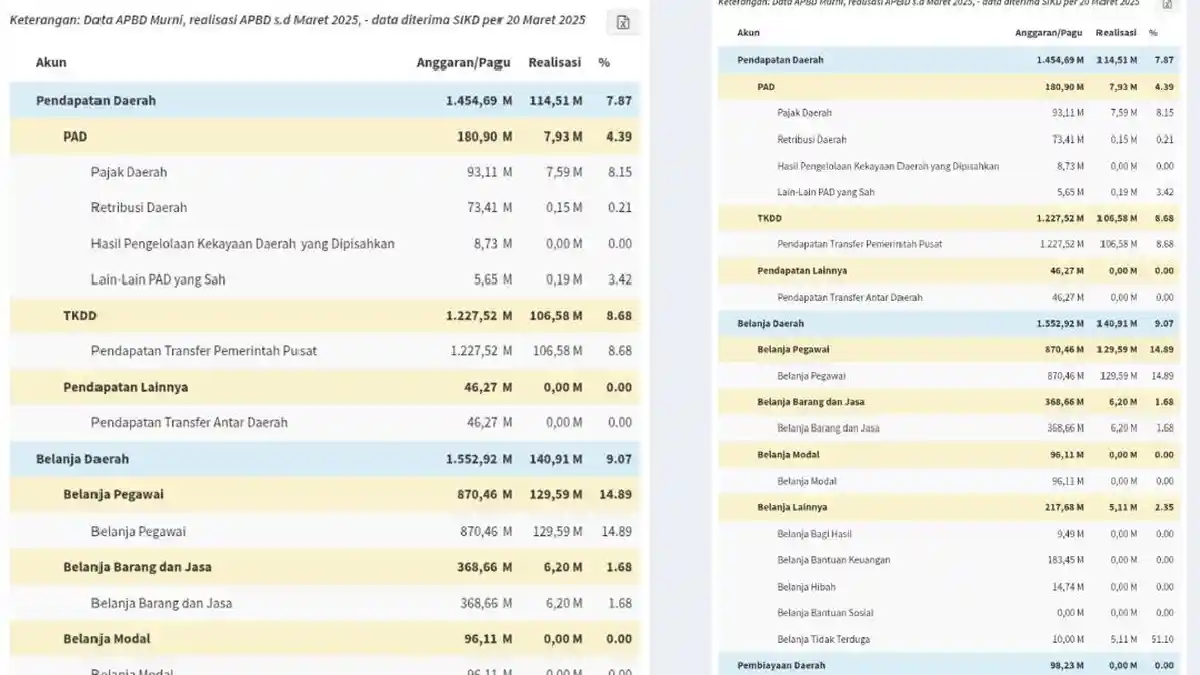Select Retribusi Daerah row in left table
1200x675 pixels.
click(325, 208)
